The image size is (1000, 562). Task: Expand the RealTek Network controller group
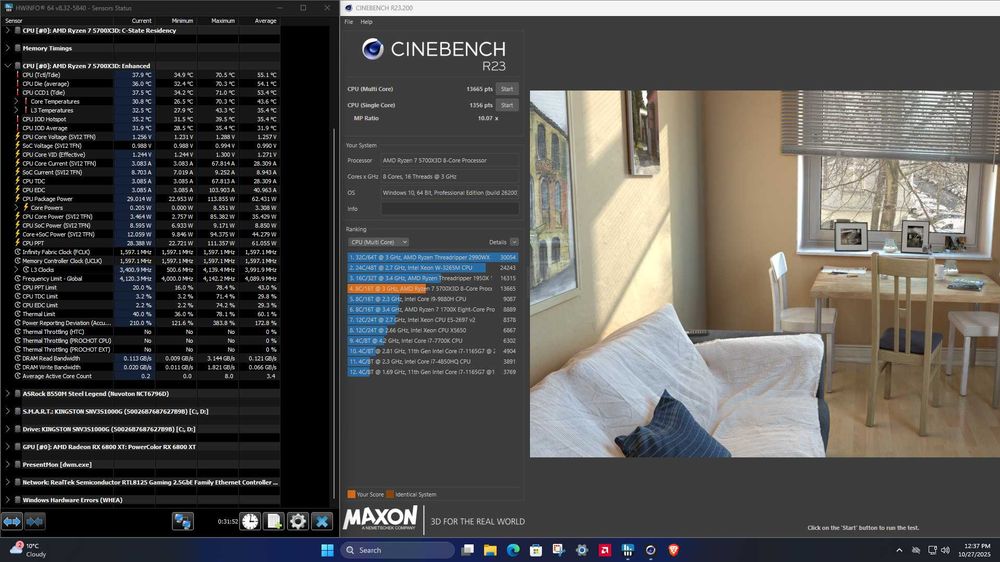tap(8, 482)
